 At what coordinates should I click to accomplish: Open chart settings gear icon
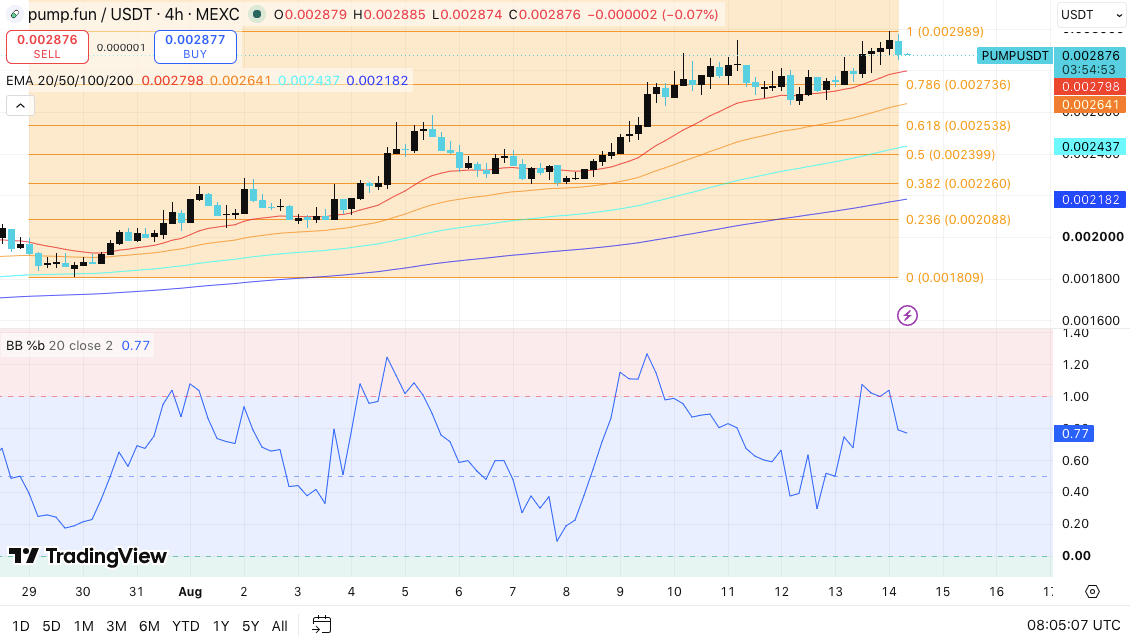click(1092, 591)
